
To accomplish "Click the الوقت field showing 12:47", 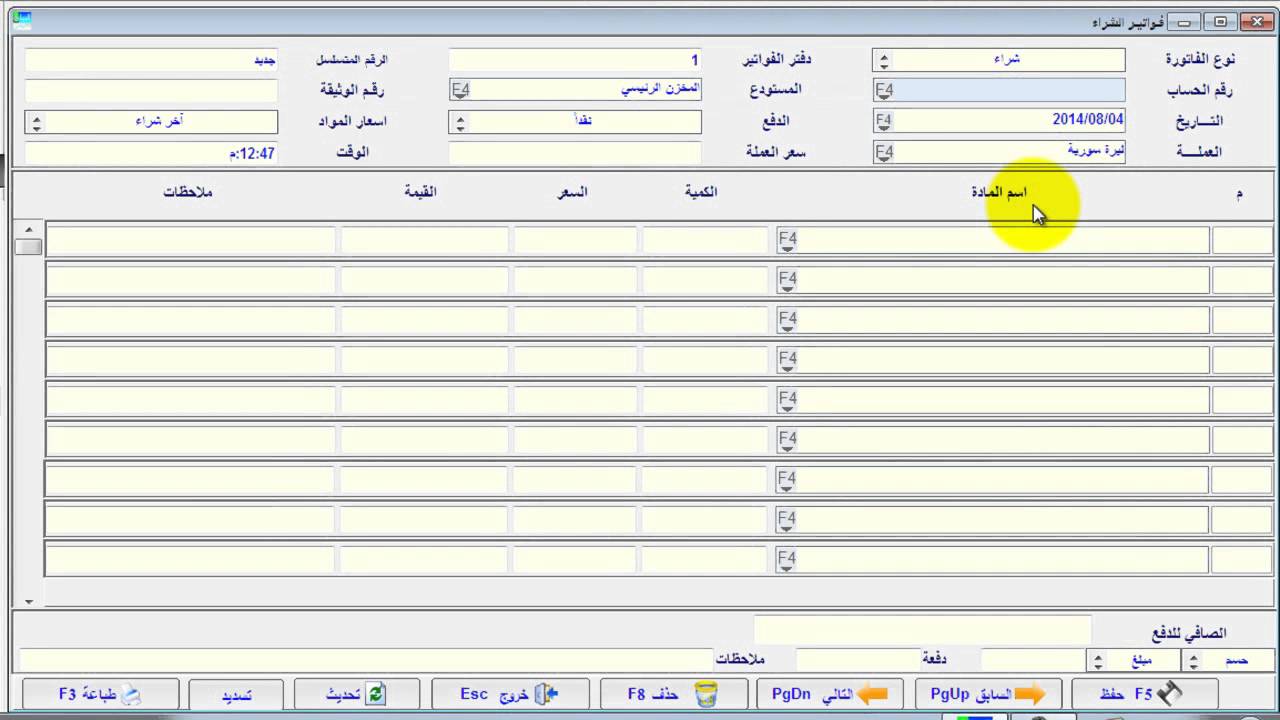I will (x=151, y=153).
